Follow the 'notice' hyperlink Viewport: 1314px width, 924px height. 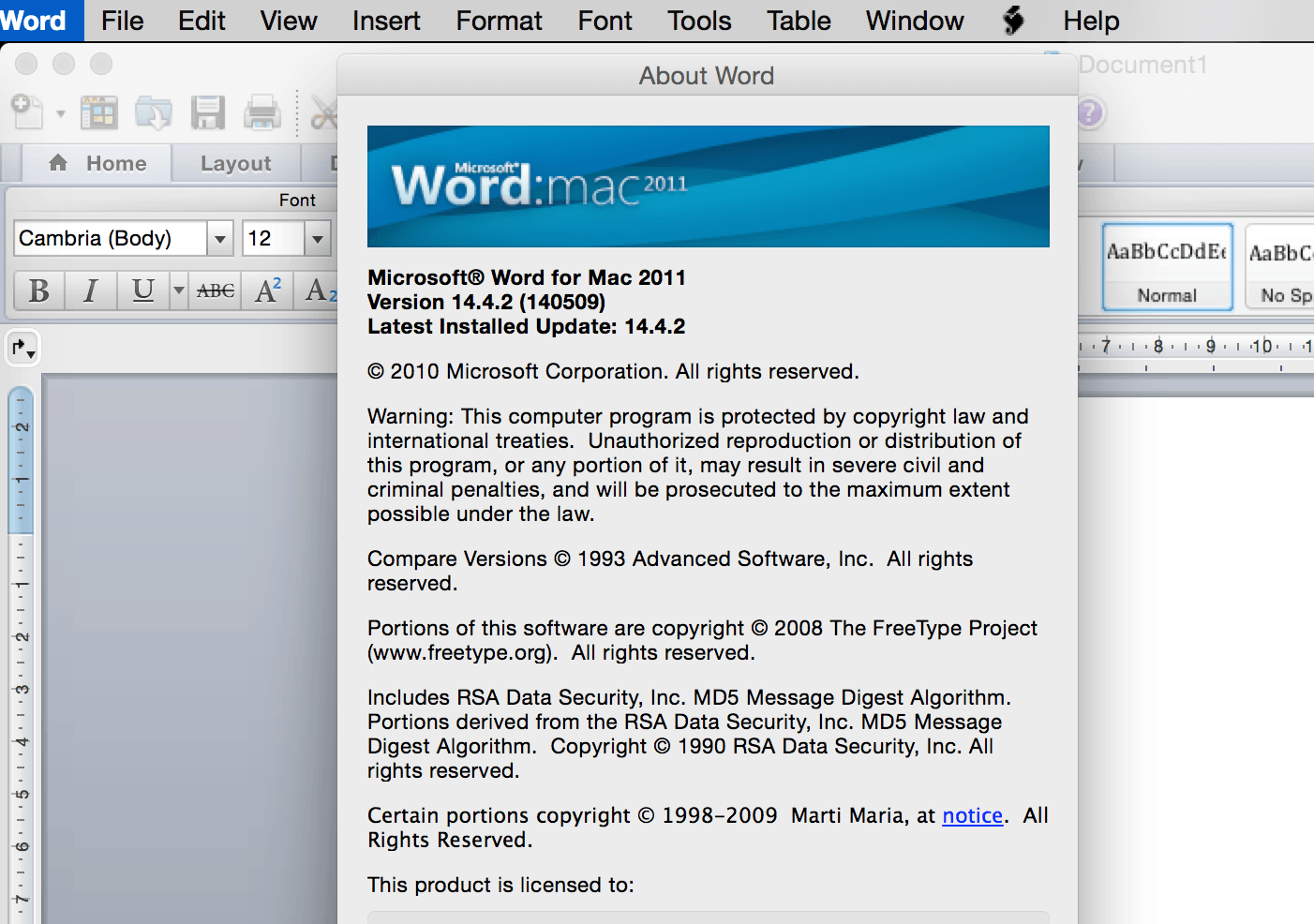pos(973,815)
